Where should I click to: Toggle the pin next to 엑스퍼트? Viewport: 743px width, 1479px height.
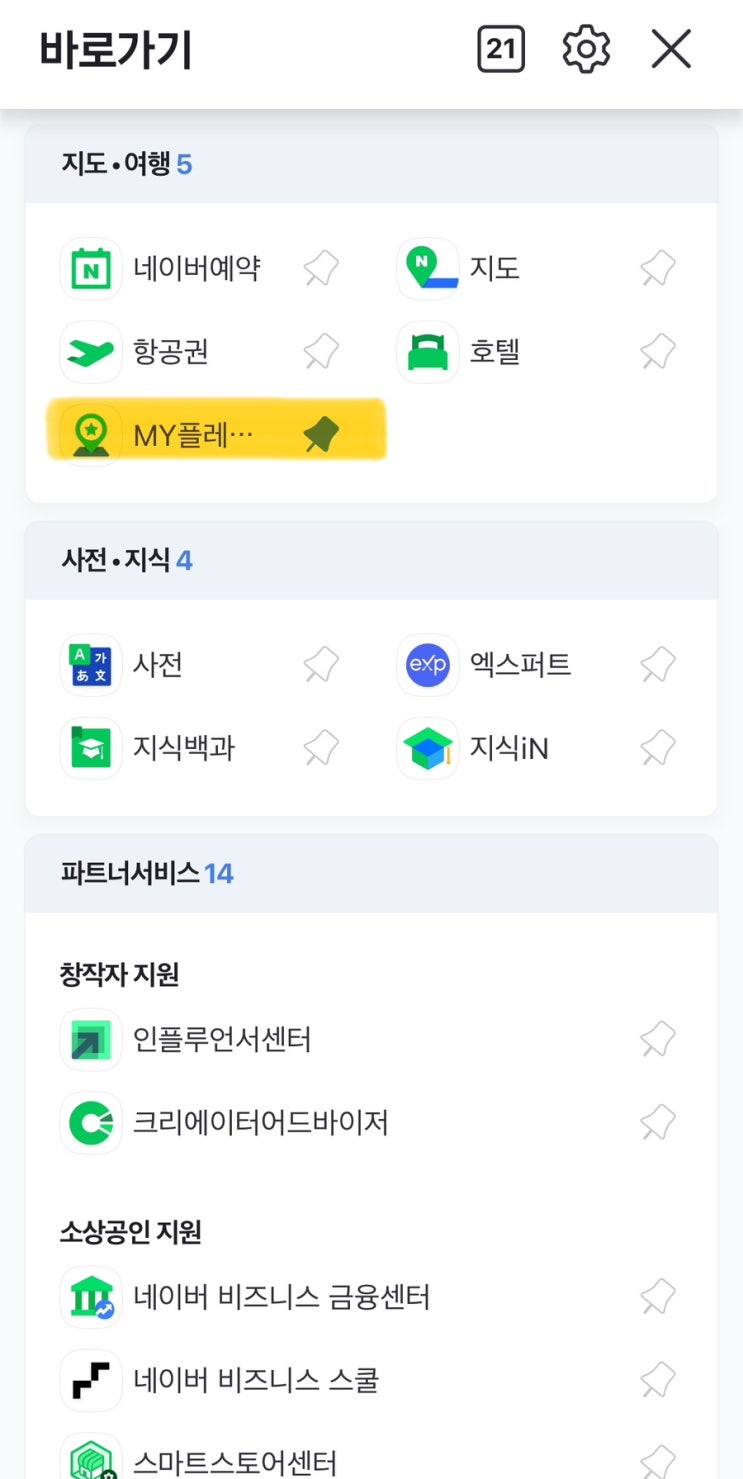click(x=658, y=665)
